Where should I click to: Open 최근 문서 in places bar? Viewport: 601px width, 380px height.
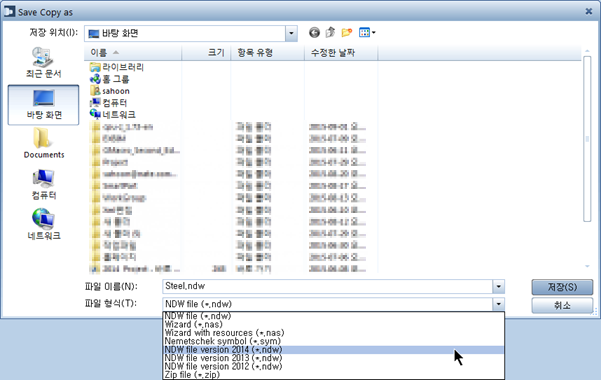43,63
